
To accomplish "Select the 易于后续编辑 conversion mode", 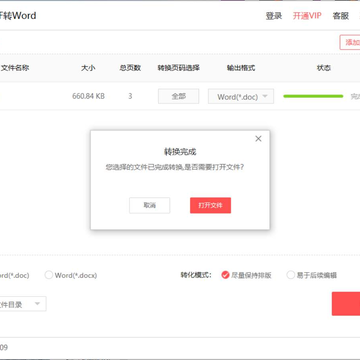I will [312, 275].
